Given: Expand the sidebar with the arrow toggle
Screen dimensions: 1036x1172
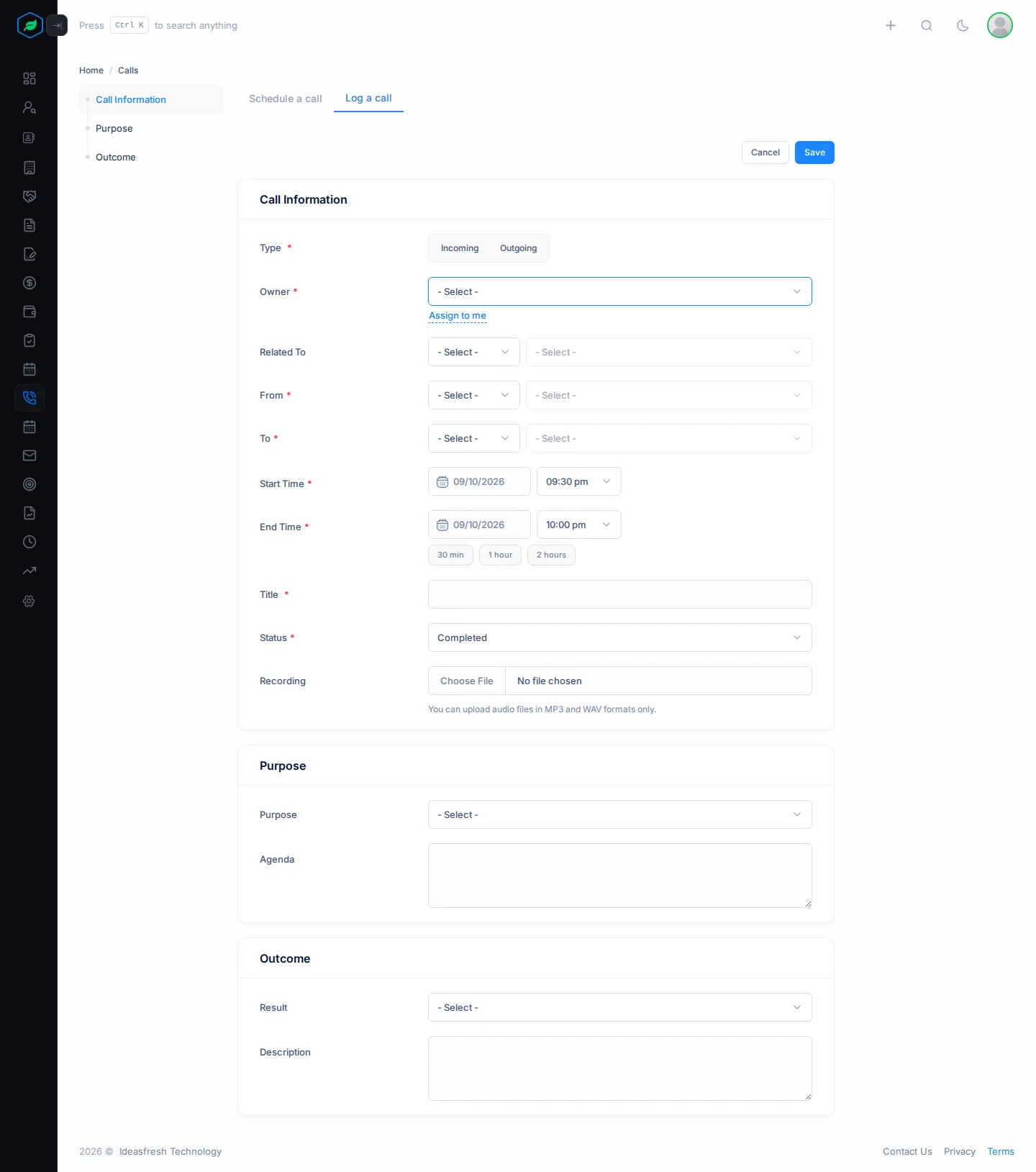Looking at the screenshot, I should tap(57, 25).
